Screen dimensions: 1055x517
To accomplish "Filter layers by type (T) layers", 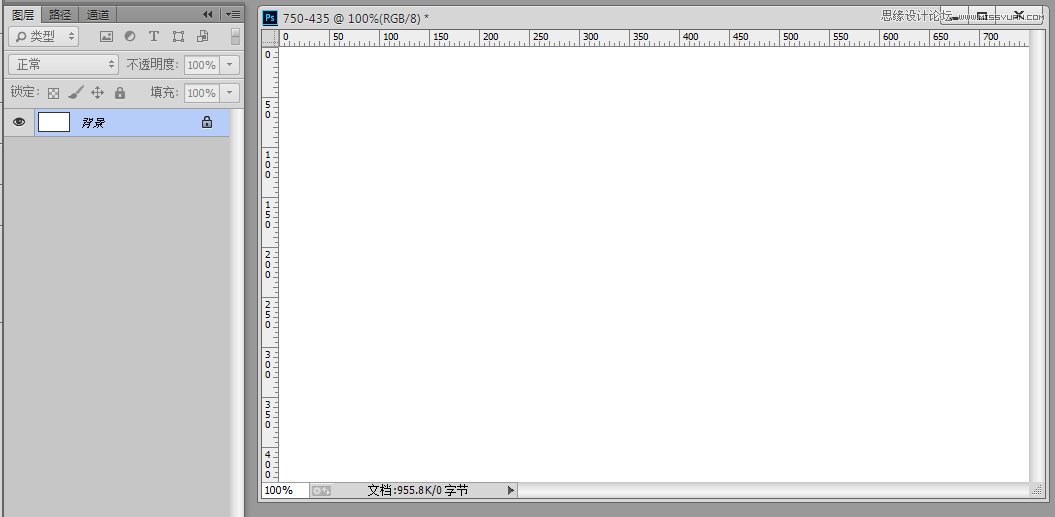I will (153, 36).
